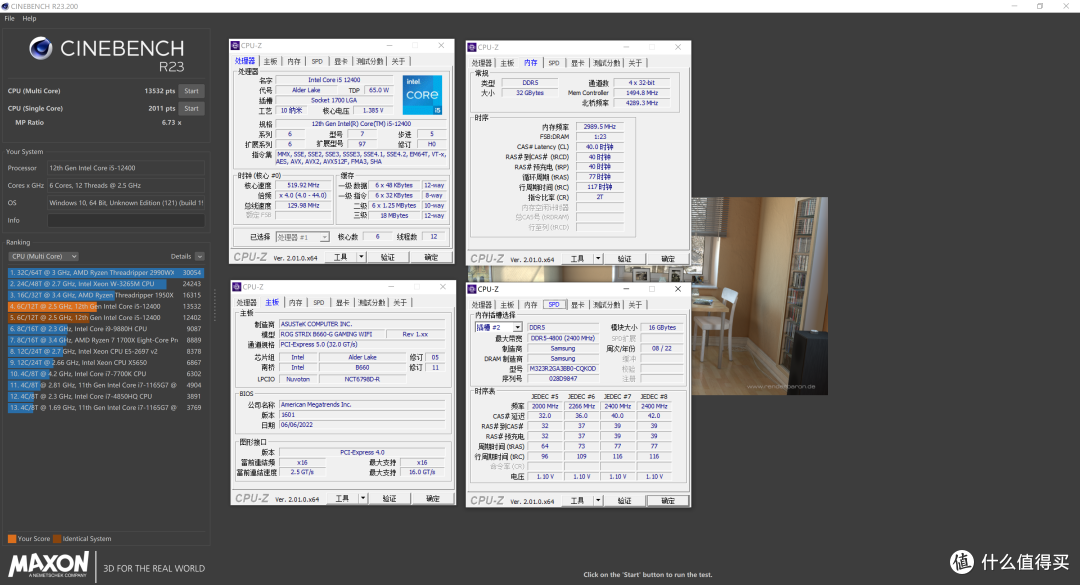Select ranking row 2 Xeon W-3265M
This screenshot has width=1080, height=585.
[x=105, y=284]
